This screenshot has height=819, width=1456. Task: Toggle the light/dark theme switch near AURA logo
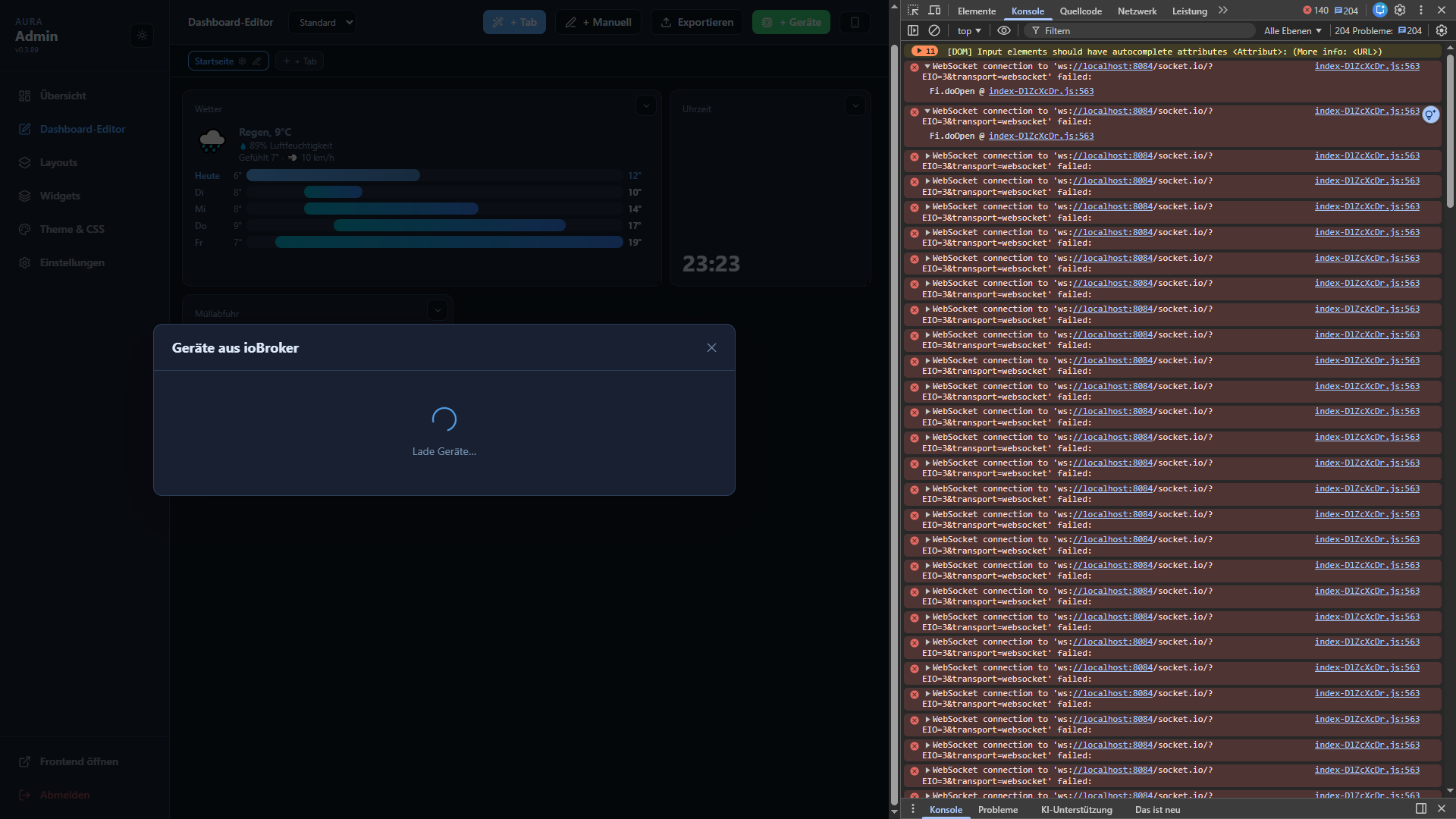tap(141, 36)
